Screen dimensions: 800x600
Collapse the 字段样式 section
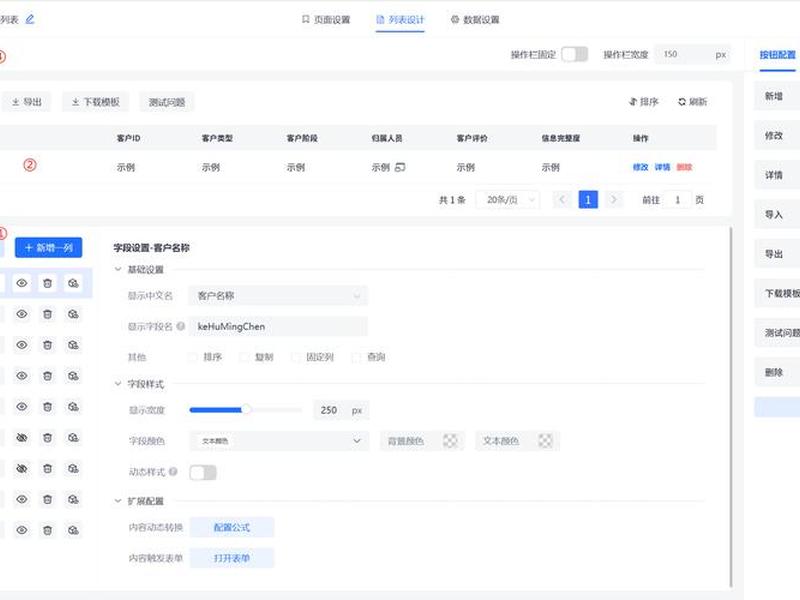coord(118,384)
